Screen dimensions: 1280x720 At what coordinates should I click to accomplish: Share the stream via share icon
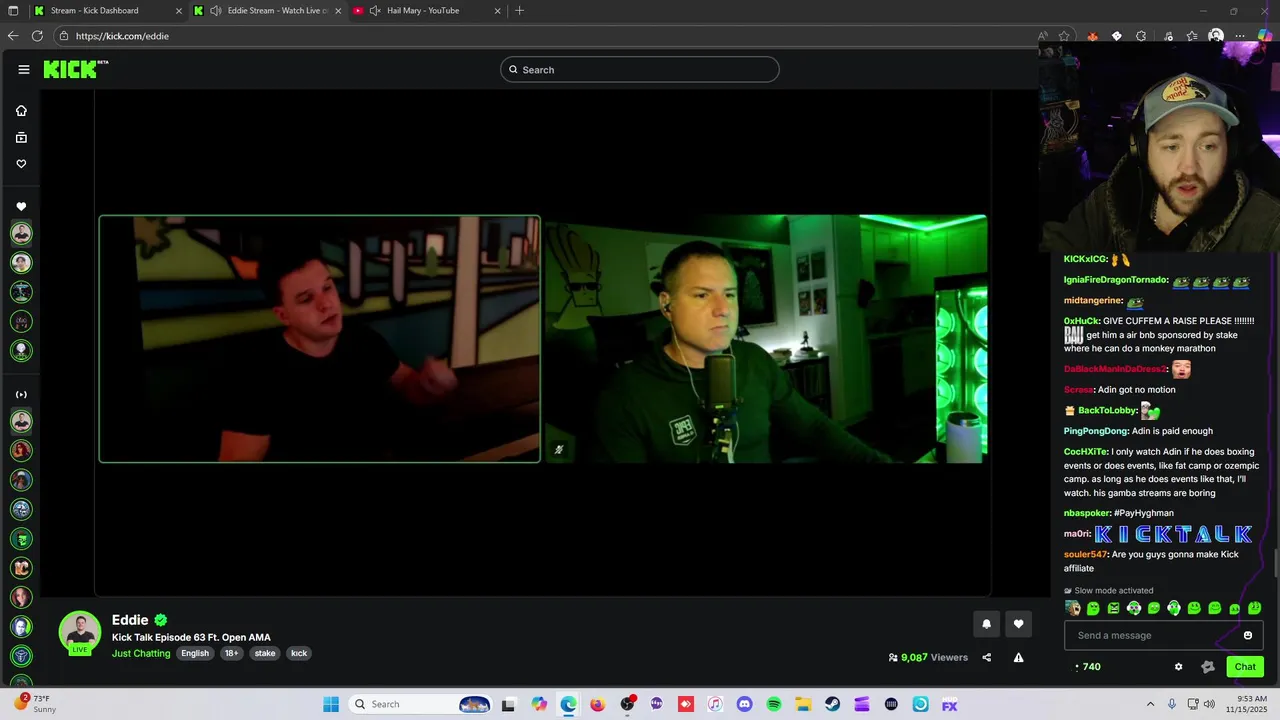click(x=987, y=657)
